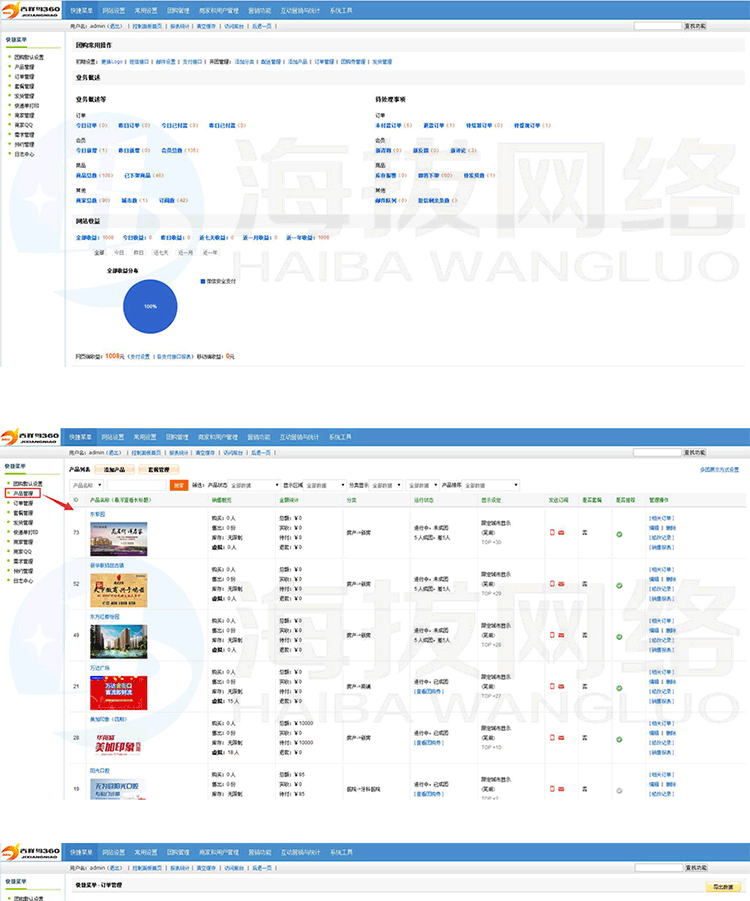The image size is (750, 901).
Task: Open the 东军园 product name link
Action: click(x=97, y=514)
